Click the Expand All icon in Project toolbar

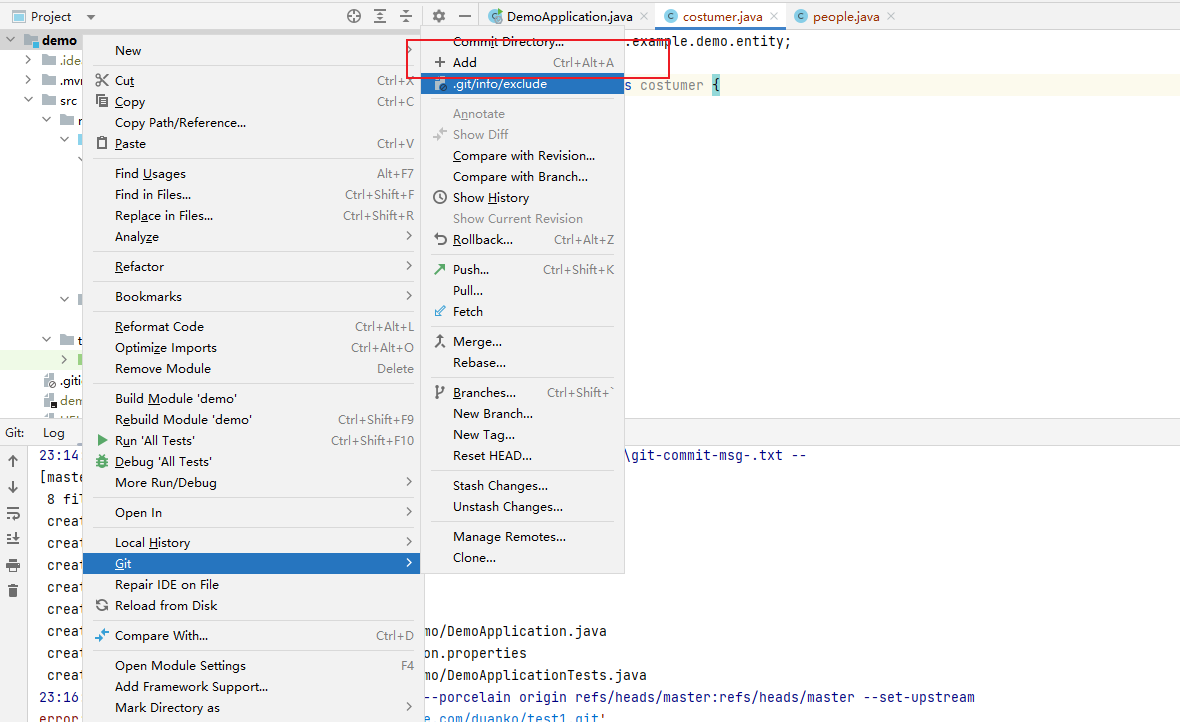[x=380, y=16]
